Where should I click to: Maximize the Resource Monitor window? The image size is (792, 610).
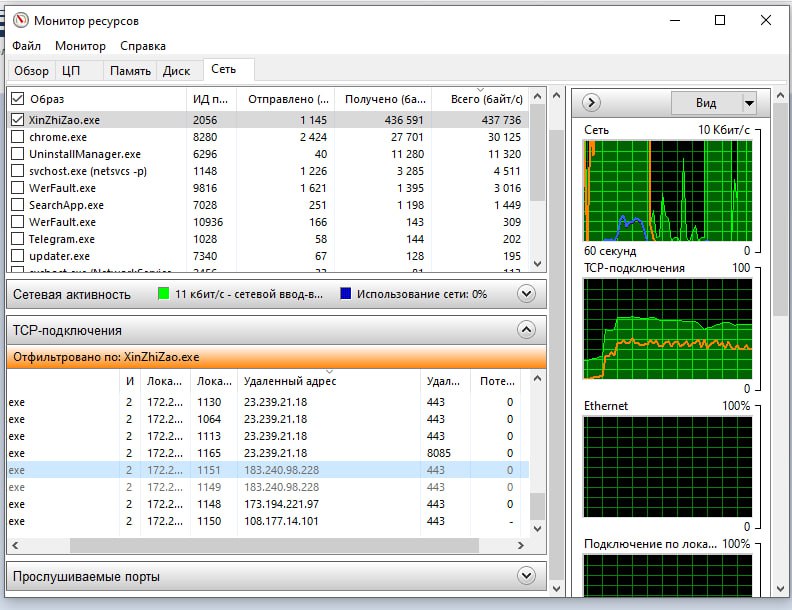click(x=720, y=20)
